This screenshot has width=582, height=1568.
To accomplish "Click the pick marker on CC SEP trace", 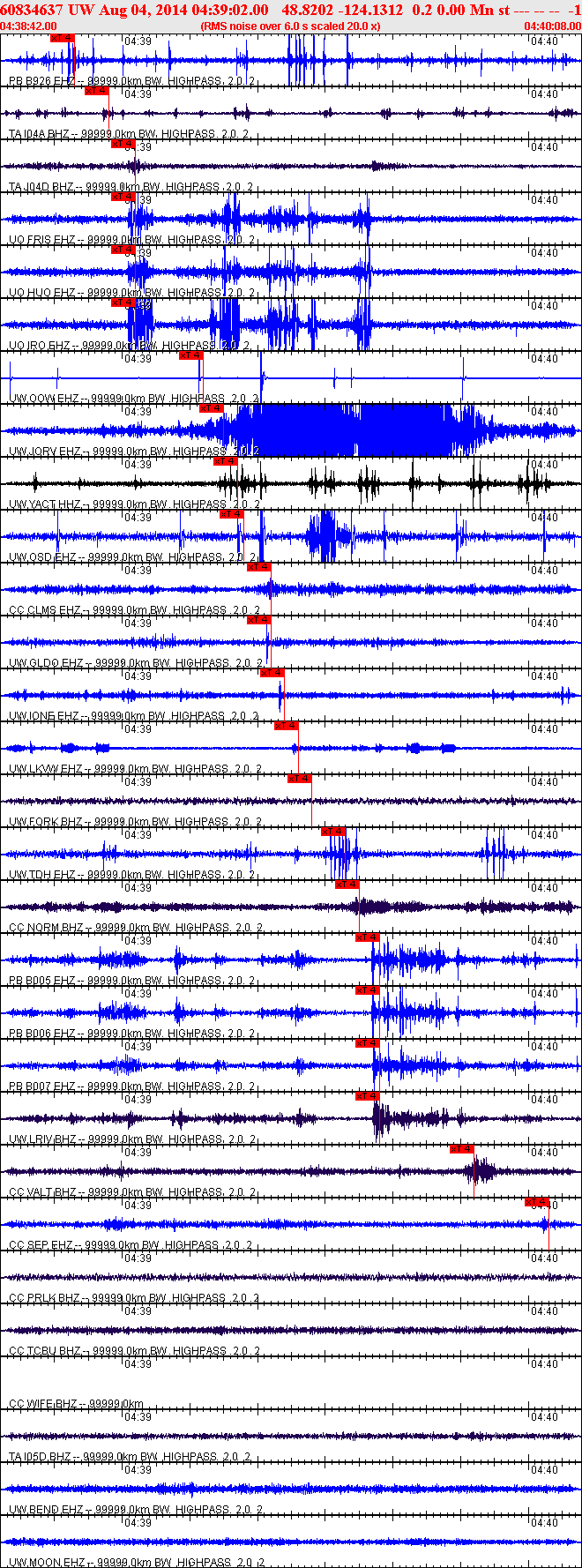I will [x=537, y=1202].
